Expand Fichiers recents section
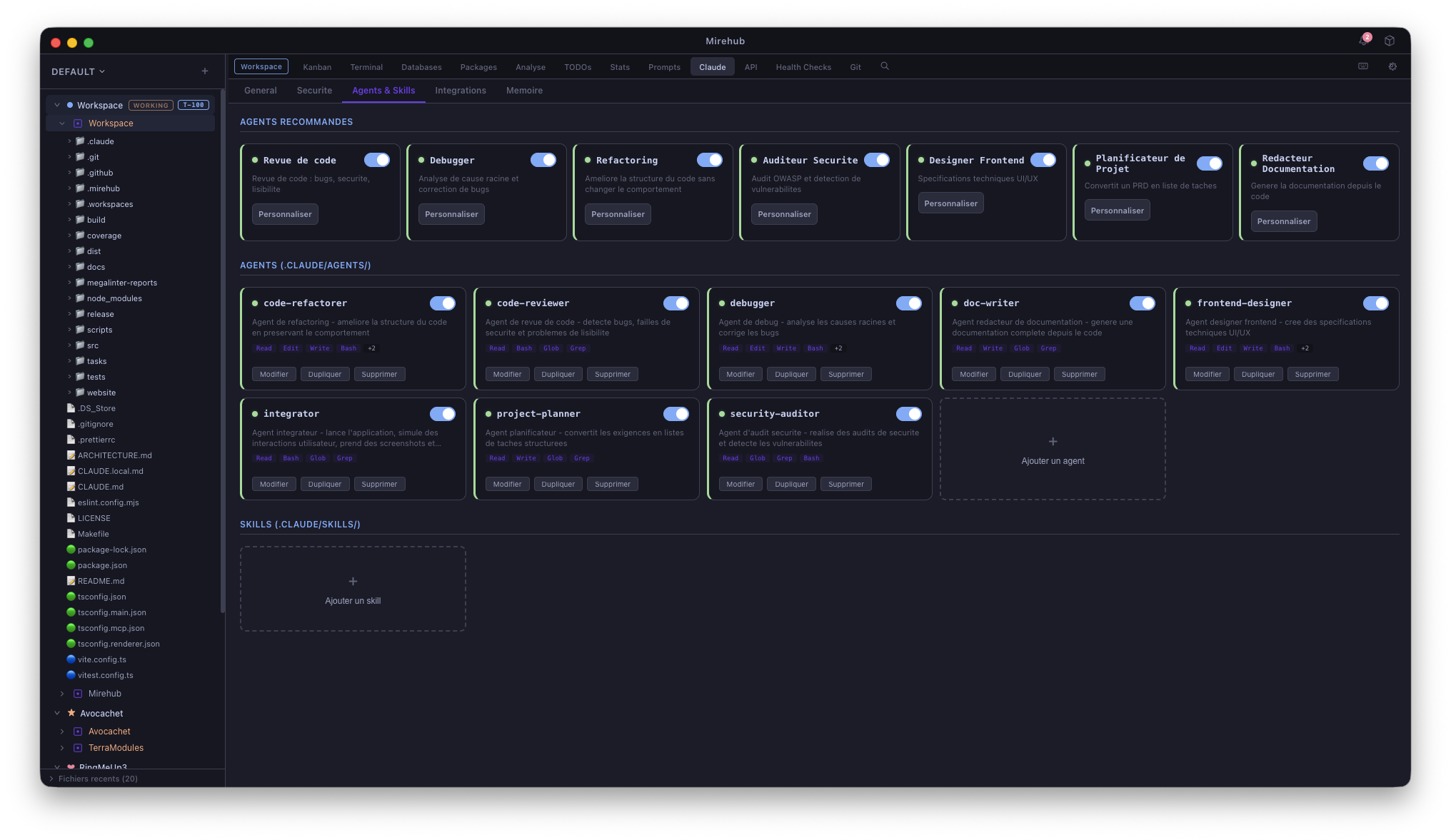This screenshot has width=1451, height=840. [98, 779]
